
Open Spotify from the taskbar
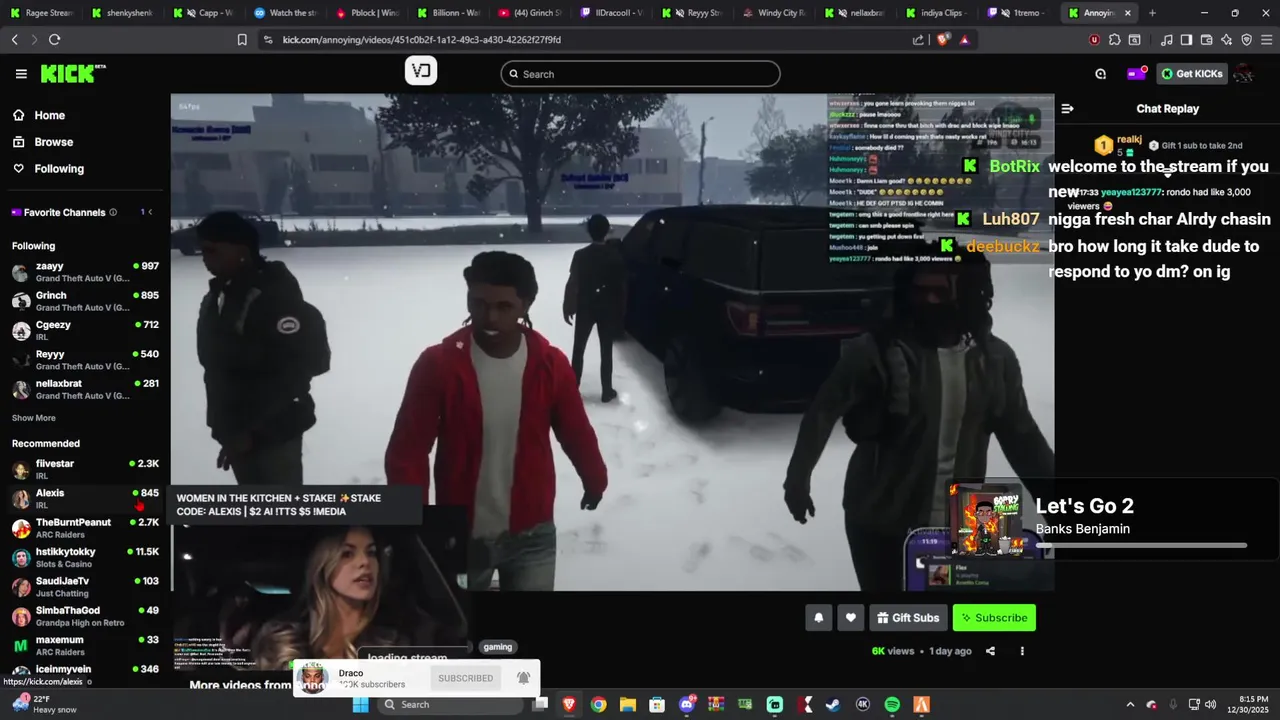892,704
